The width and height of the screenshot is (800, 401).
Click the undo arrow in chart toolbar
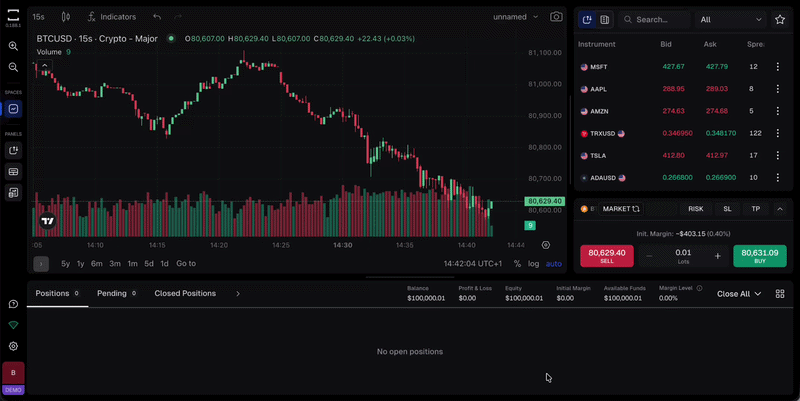click(157, 17)
